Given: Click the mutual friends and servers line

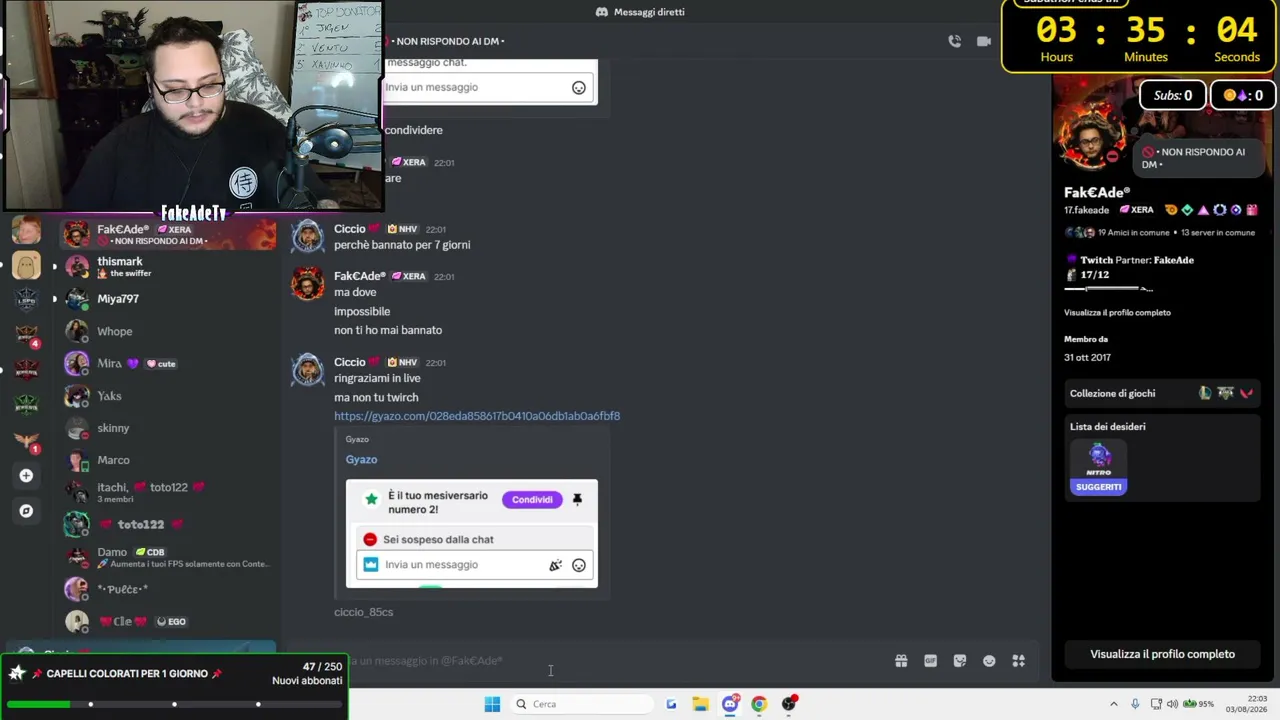Looking at the screenshot, I should pyautogui.click(x=1160, y=233).
